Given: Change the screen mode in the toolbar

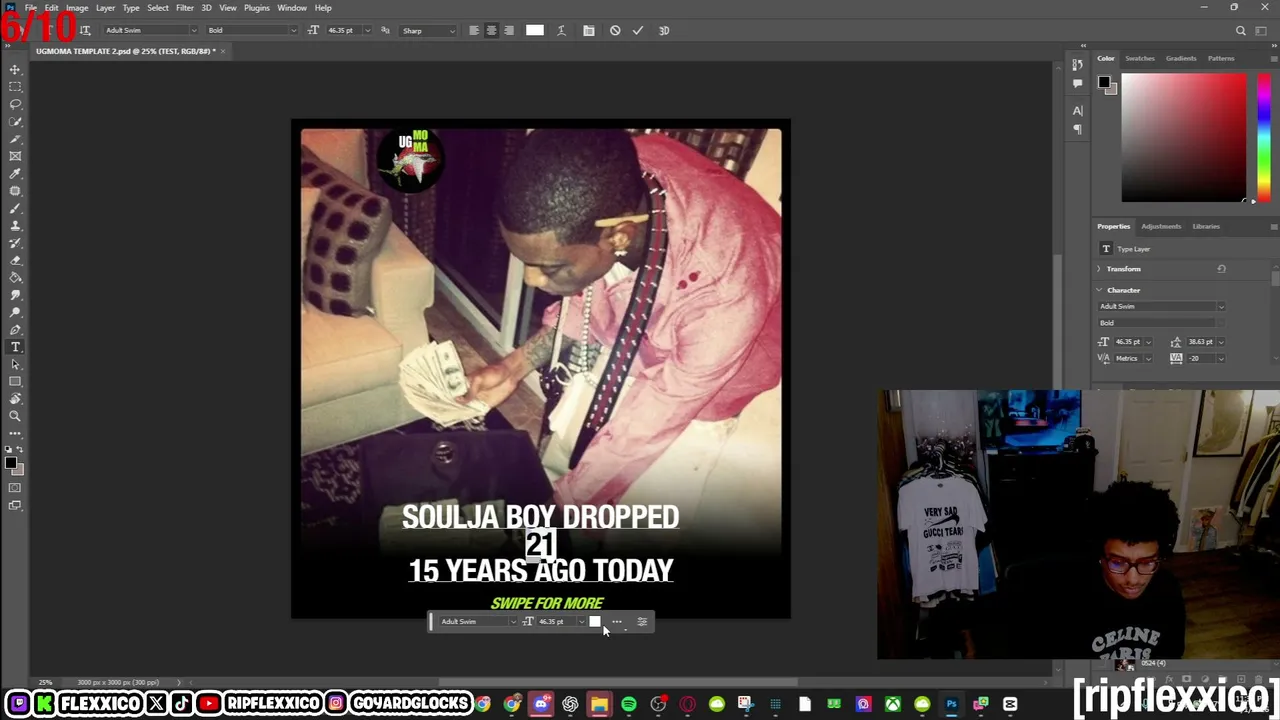Looking at the screenshot, I should click(x=15, y=505).
